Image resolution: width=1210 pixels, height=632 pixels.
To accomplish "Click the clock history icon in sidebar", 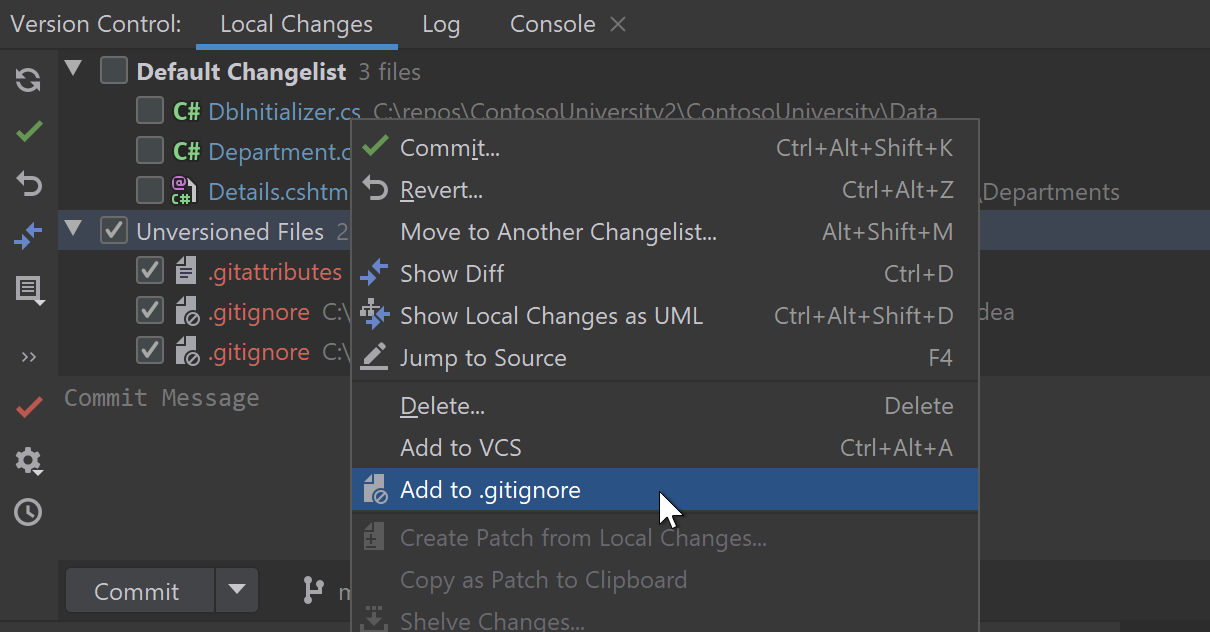I will [29, 512].
